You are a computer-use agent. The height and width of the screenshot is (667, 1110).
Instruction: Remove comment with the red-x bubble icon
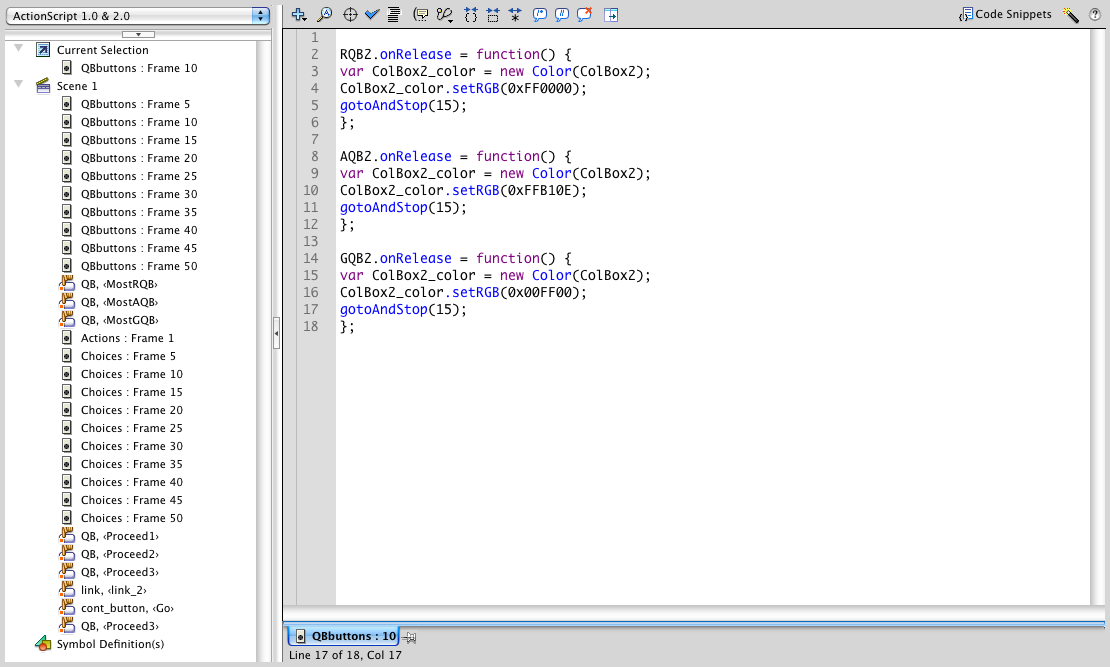point(584,14)
